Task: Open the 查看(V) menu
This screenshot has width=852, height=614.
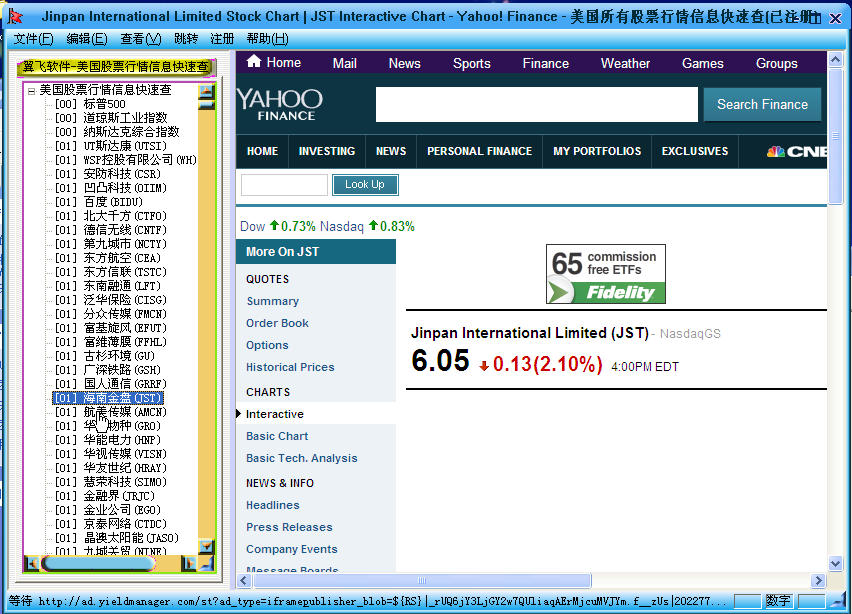Action: (x=141, y=39)
